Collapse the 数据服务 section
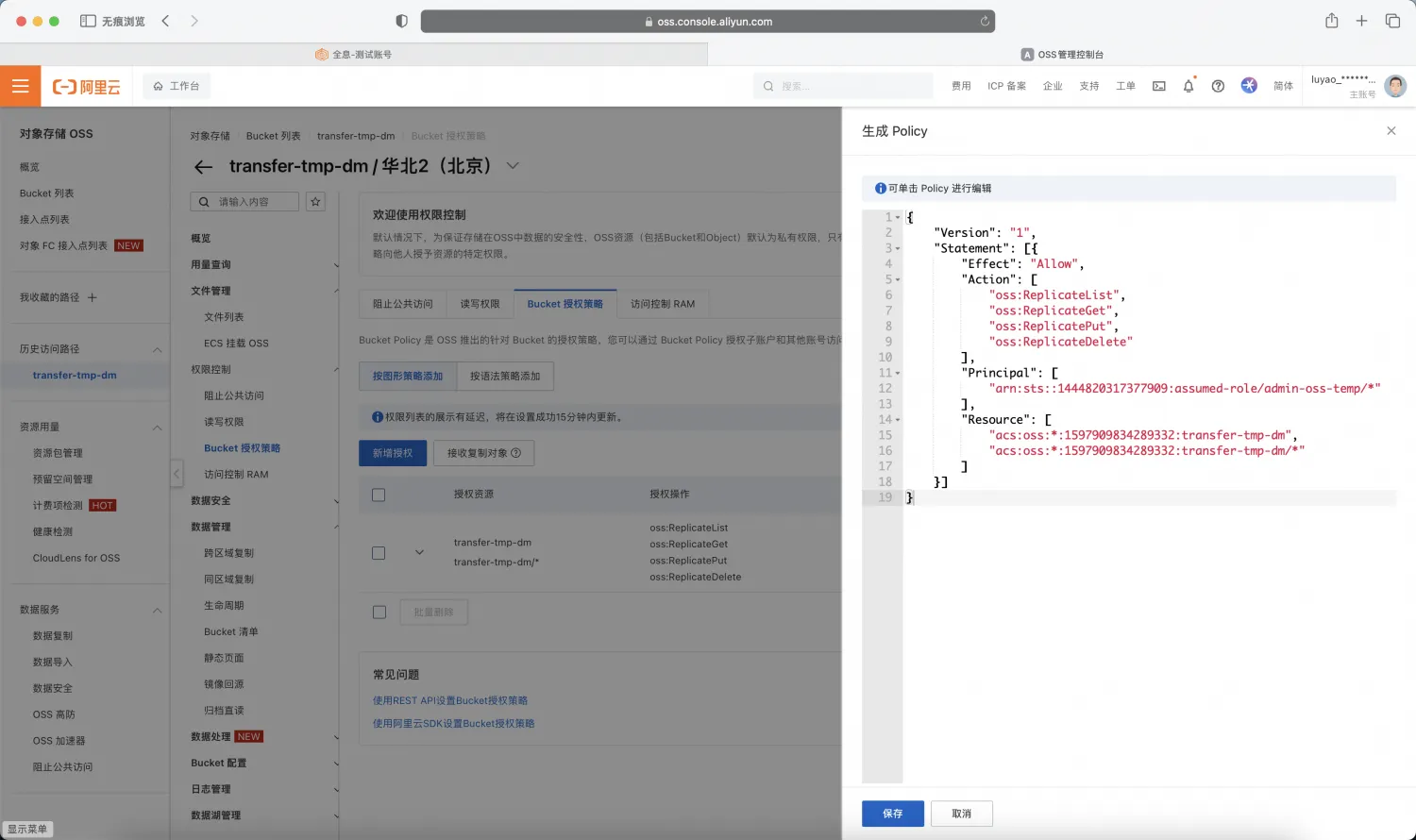This screenshot has width=1416, height=840. [x=158, y=610]
